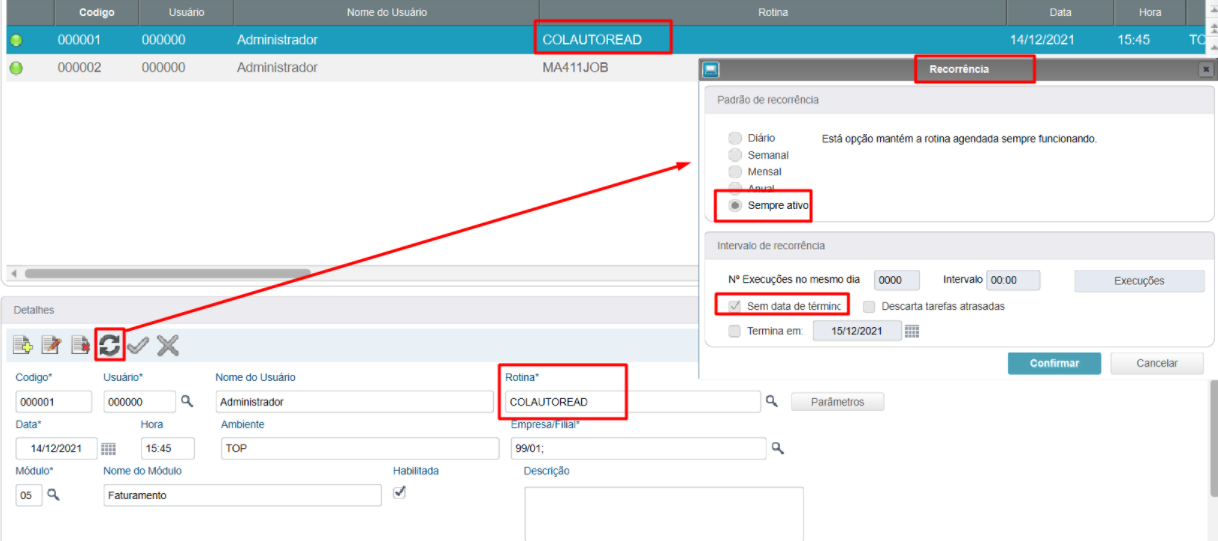The height and width of the screenshot is (541, 1218).
Task: Select the MA411JOB row cell
Action: 575,67
